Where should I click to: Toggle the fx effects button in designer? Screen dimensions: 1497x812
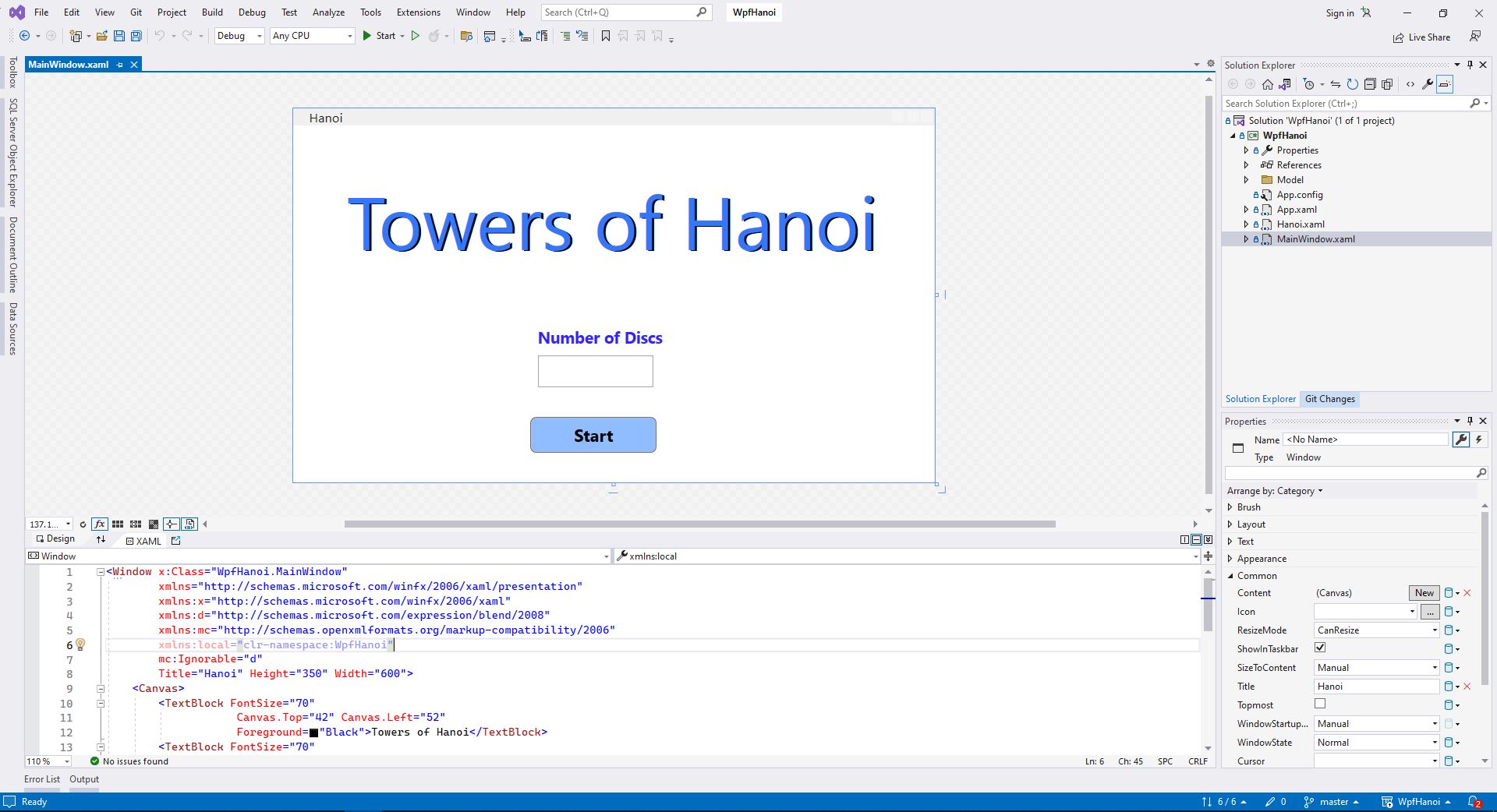pyautogui.click(x=100, y=524)
